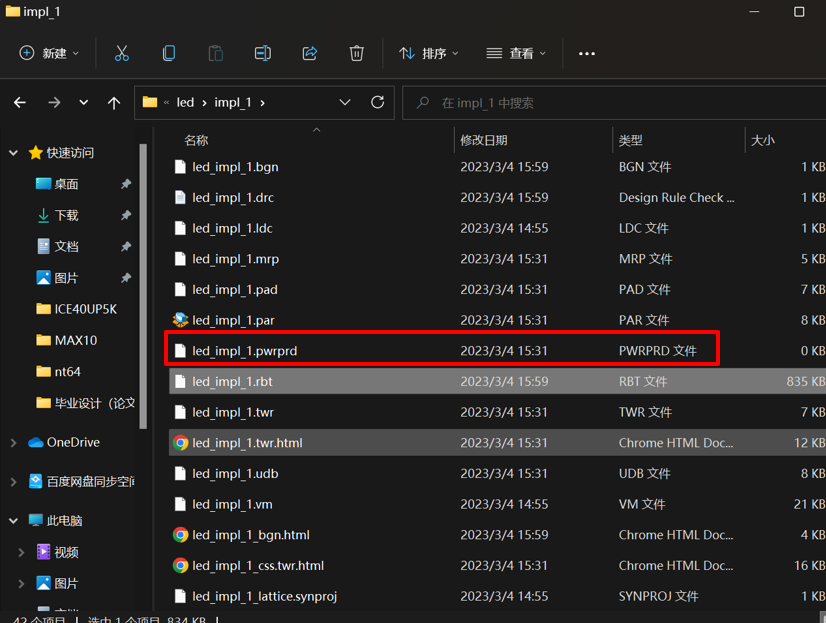
Task: Select 桌面 in quick access
Action: (x=57, y=184)
